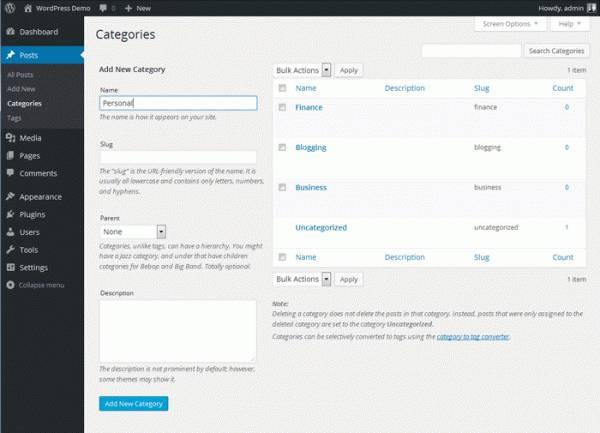Toggle select-all checkbox in table header

(x=282, y=88)
